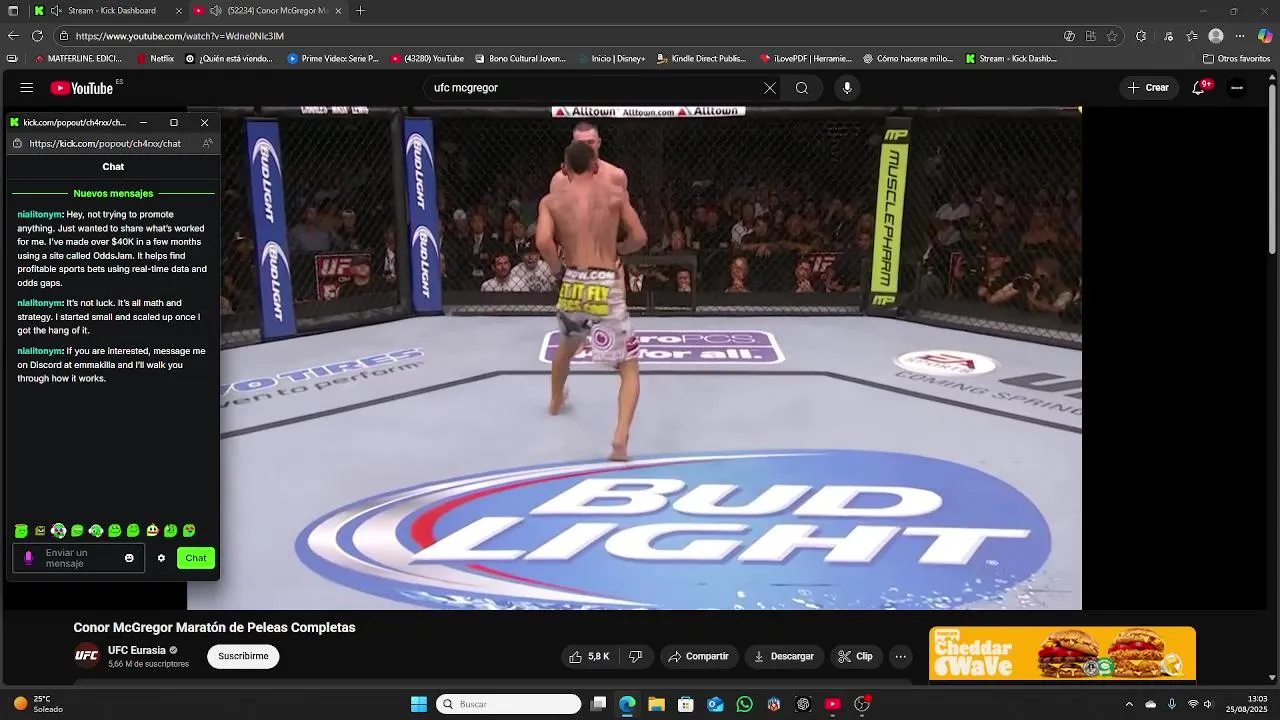This screenshot has width=1280, height=720.
Task: Open the UFC Eurasia channel avatar
Action: (87, 656)
